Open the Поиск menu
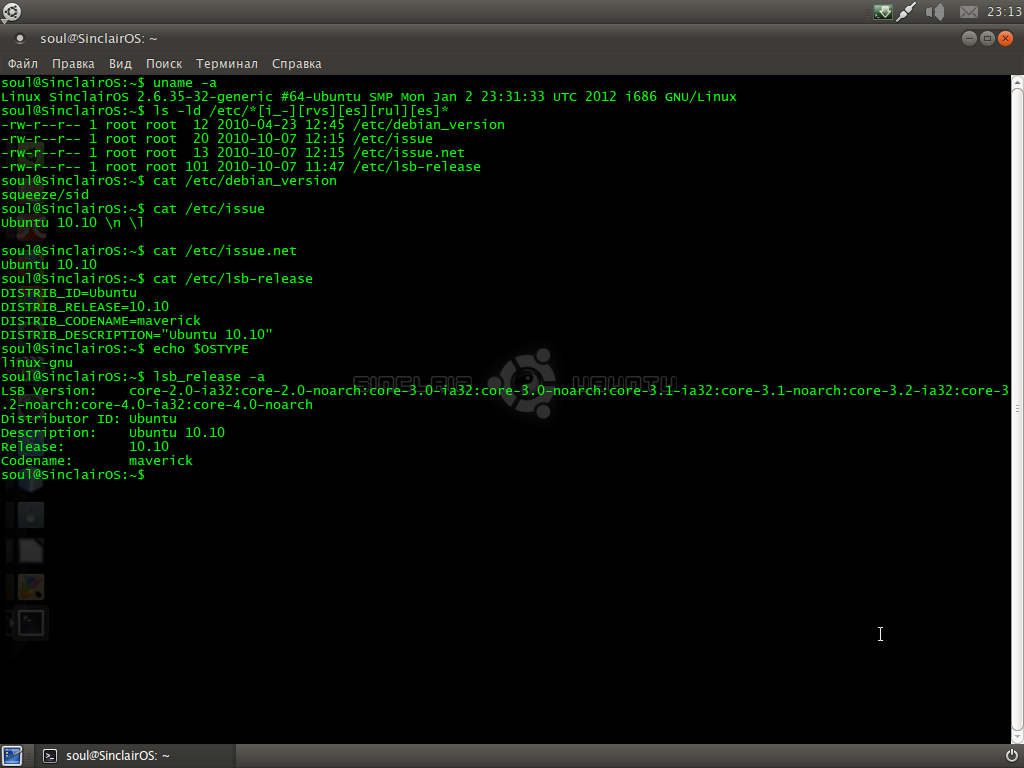1024x768 pixels. click(164, 63)
